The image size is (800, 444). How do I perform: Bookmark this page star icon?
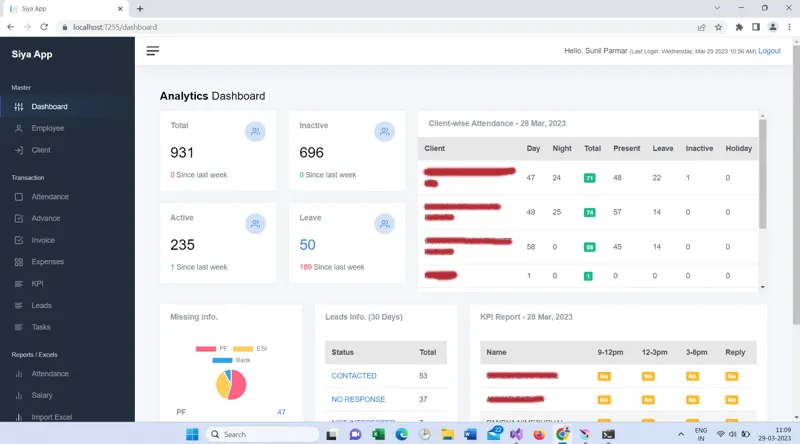click(x=718, y=27)
